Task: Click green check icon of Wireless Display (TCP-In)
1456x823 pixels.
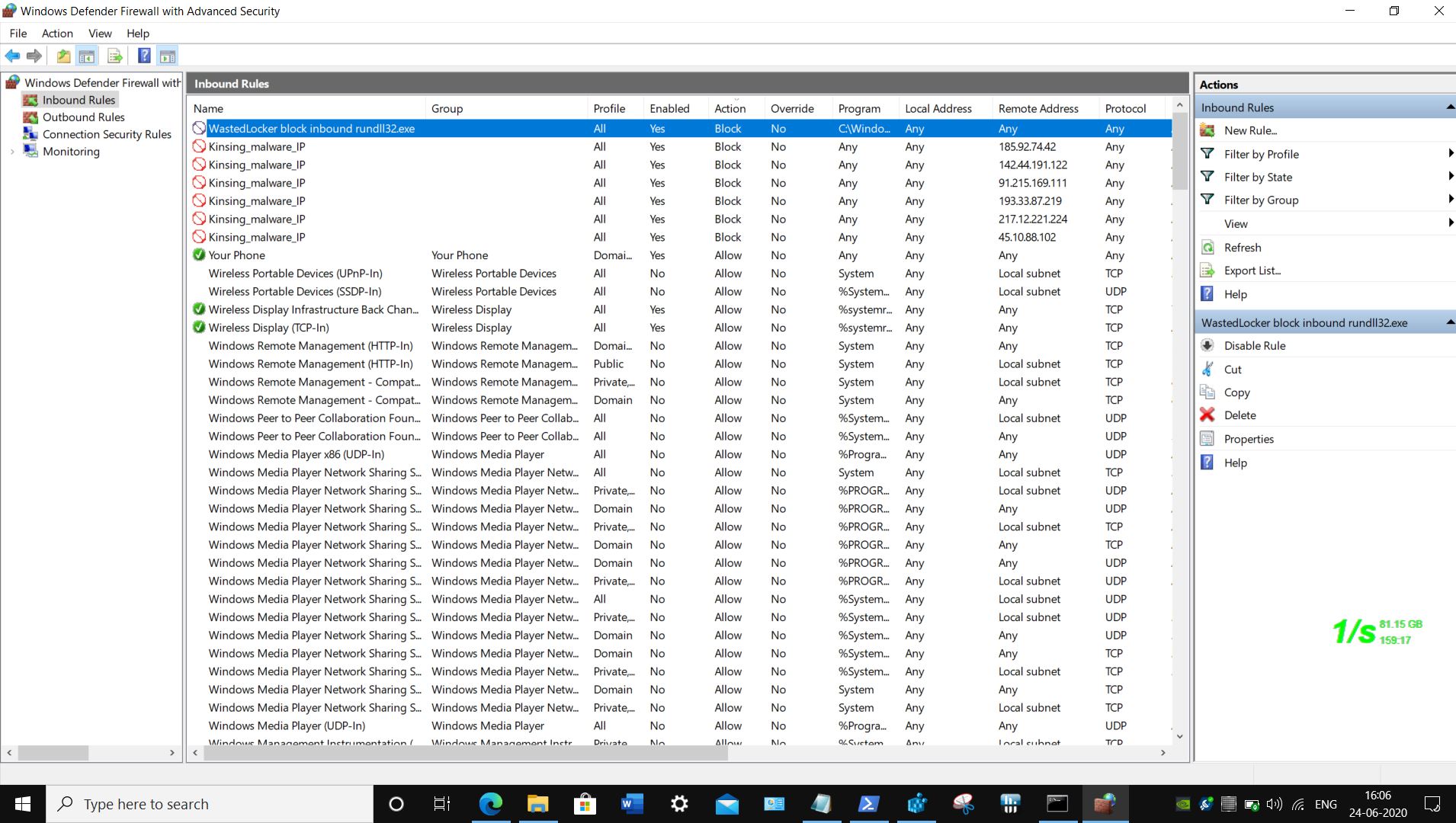Action: click(x=199, y=328)
